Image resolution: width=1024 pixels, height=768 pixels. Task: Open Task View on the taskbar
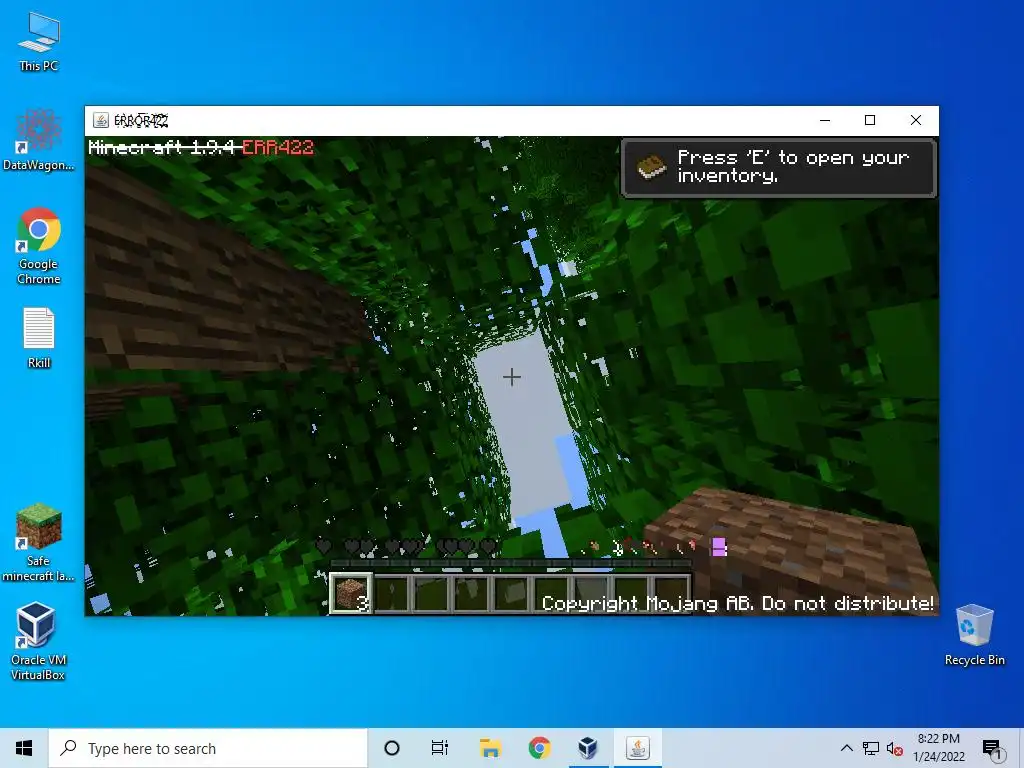(440, 748)
